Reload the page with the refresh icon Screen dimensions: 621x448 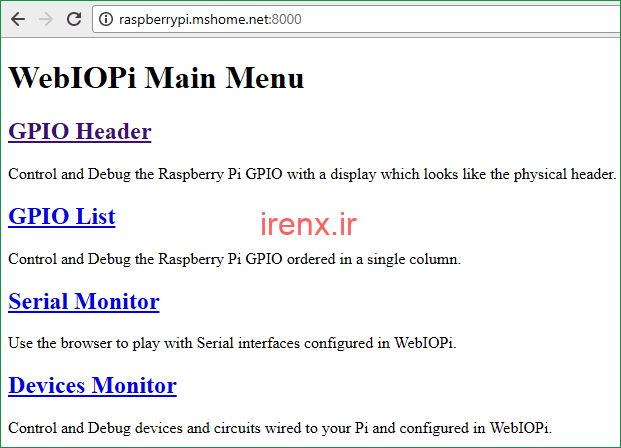coord(74,19)
